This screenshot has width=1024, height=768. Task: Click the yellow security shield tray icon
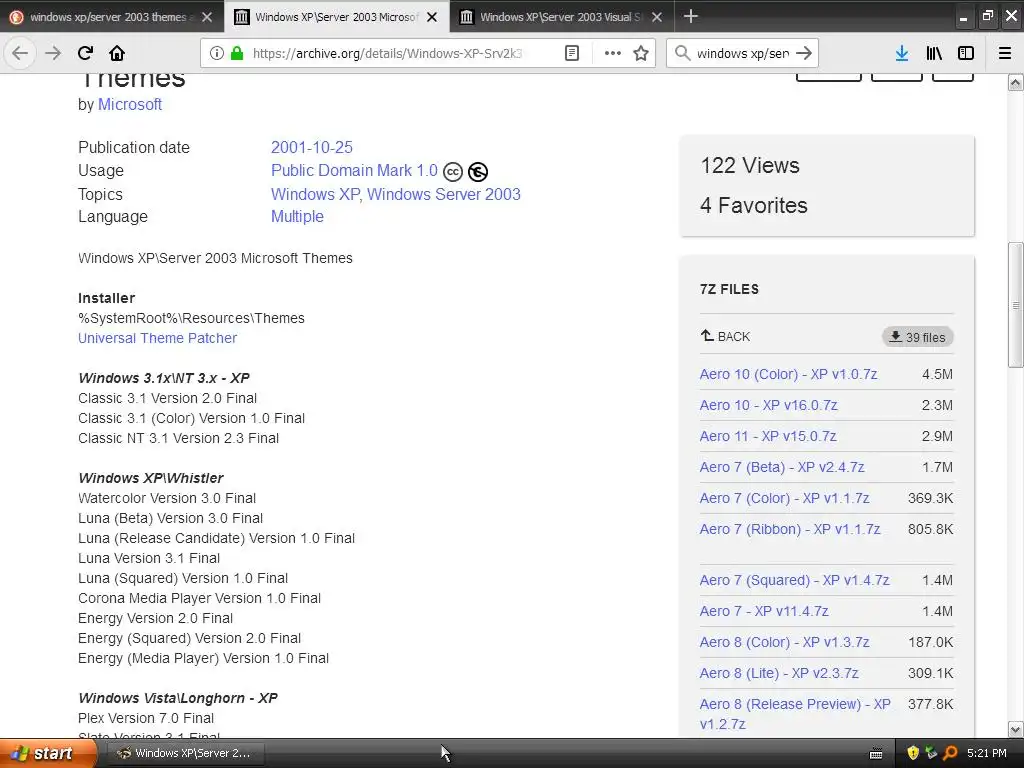(x=913, y=753)
